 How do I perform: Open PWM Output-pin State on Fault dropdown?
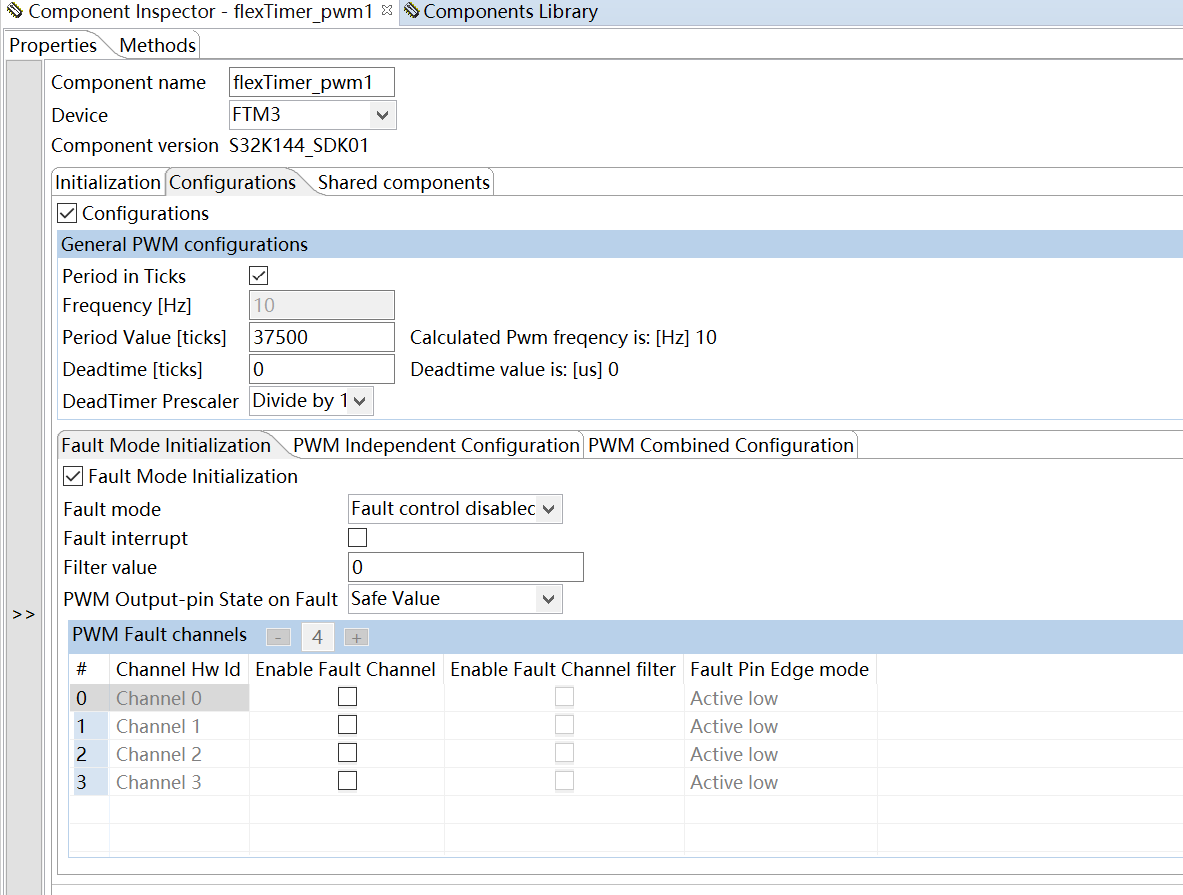point(455,599)
